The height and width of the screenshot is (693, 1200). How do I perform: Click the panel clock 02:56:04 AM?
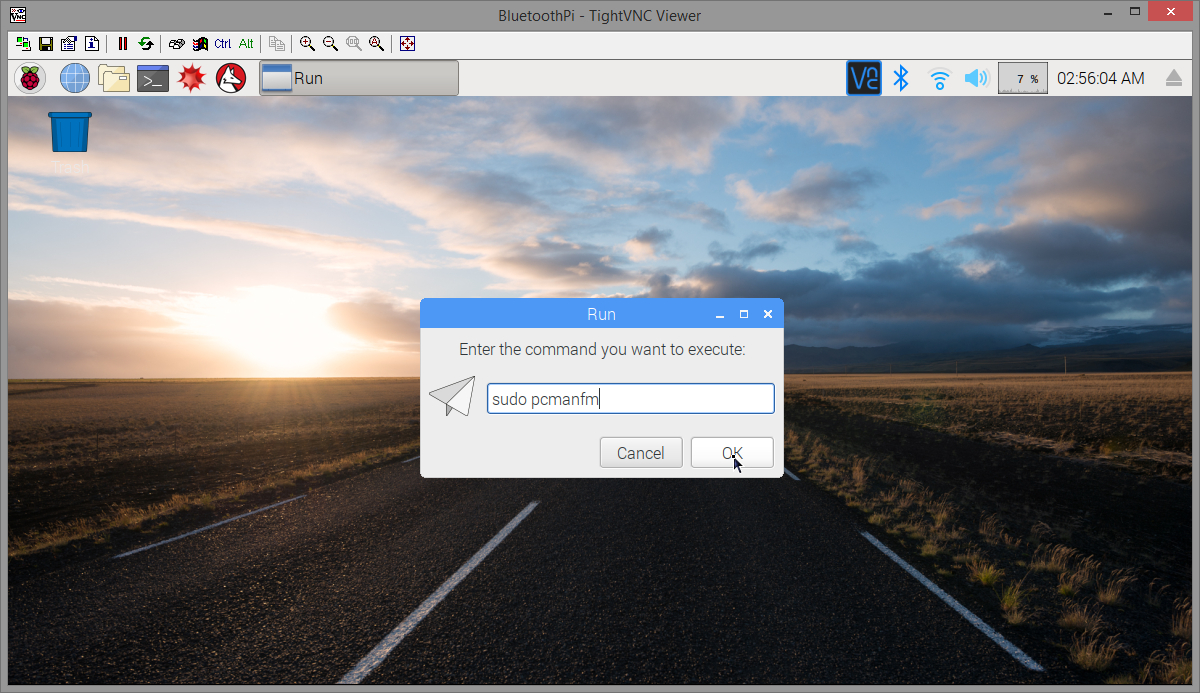pos(1101,78)
